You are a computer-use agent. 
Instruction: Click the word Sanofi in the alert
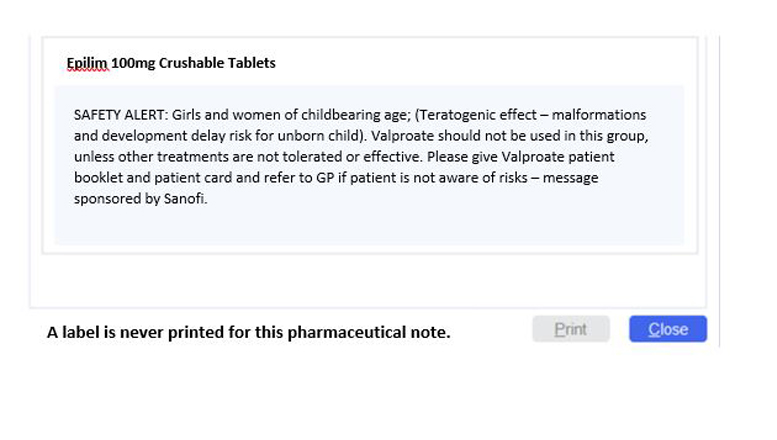point(184,199)
